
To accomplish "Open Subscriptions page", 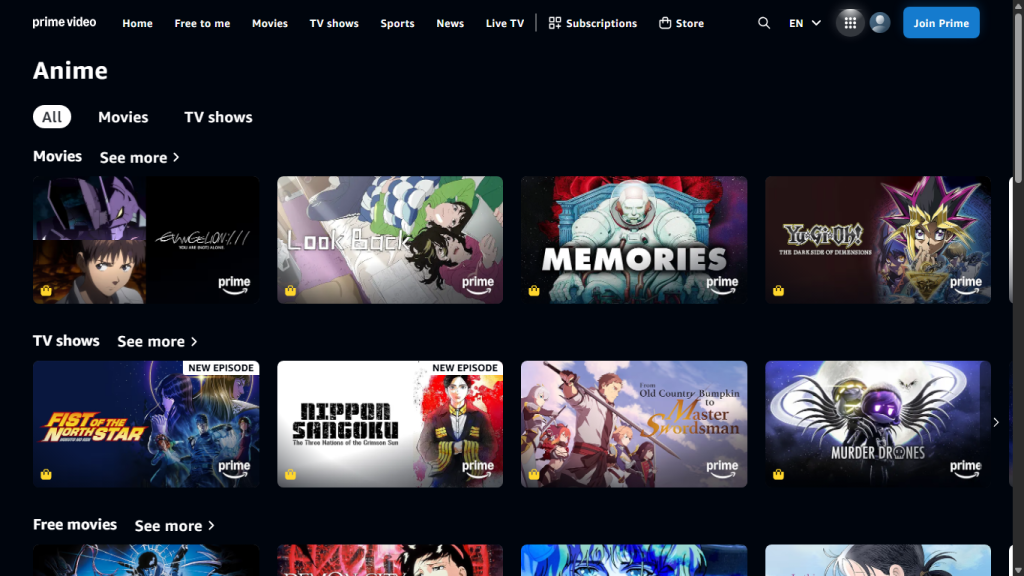I will [x=592, y=23].
